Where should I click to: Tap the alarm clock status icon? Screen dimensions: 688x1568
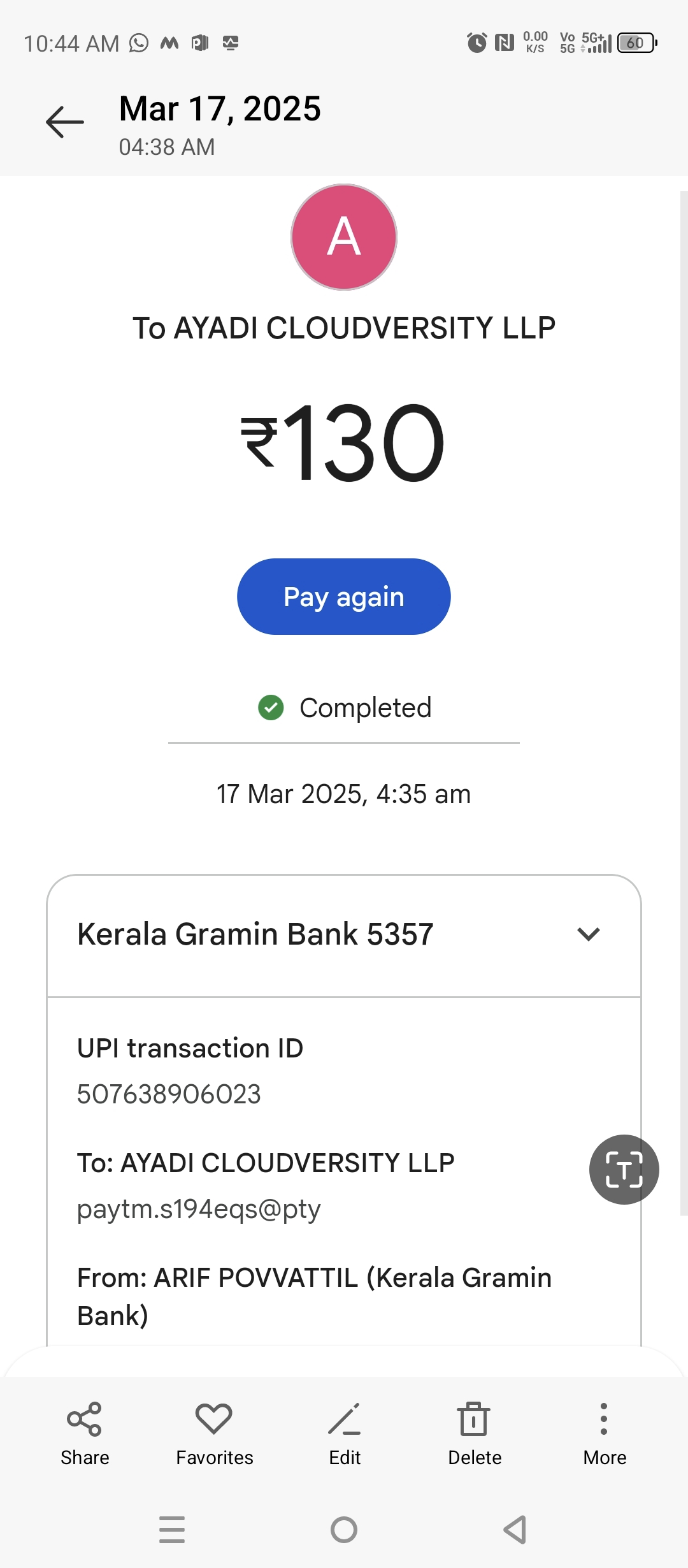(477, 43)
